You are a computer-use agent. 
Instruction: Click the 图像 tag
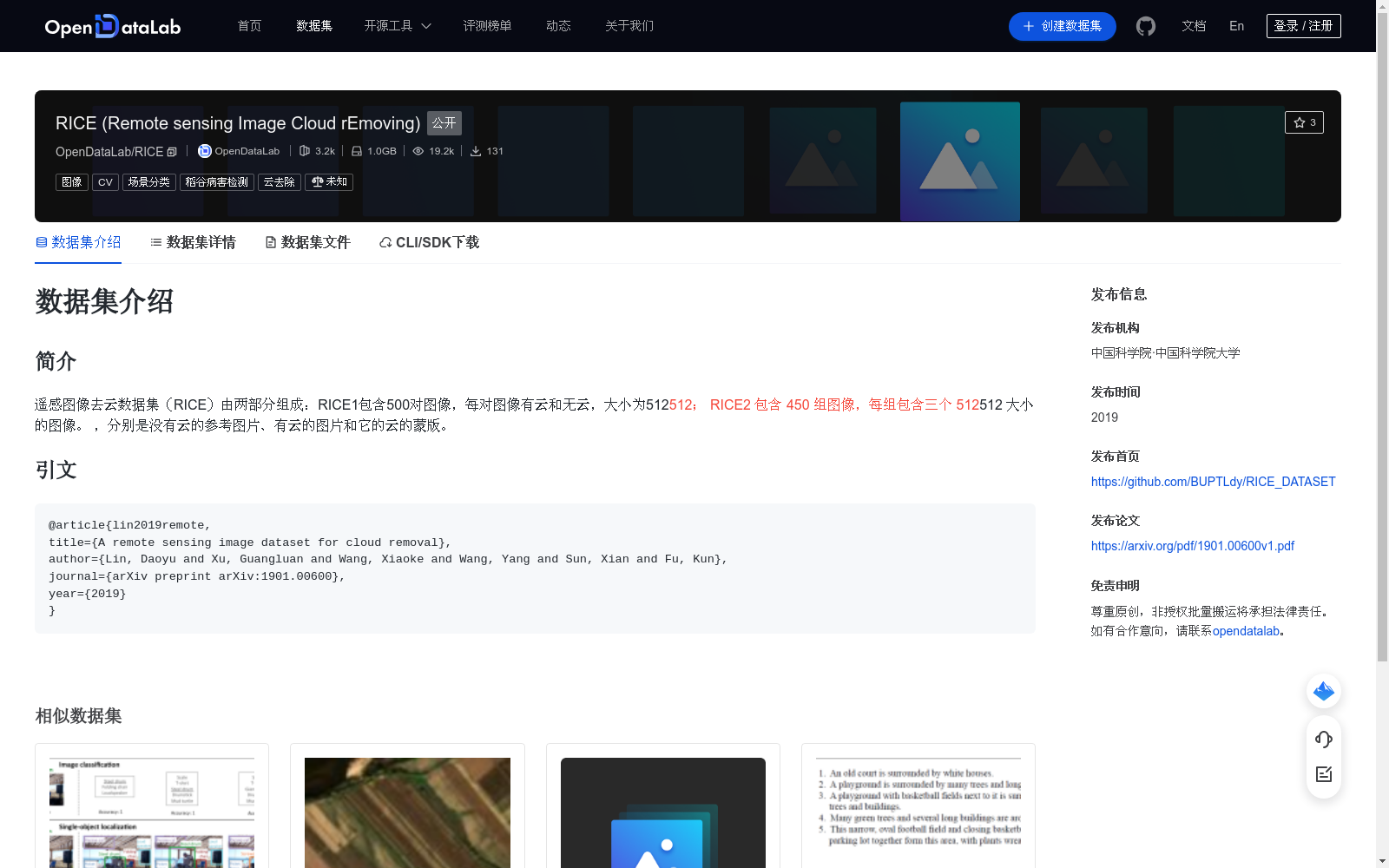click(72, 182)
